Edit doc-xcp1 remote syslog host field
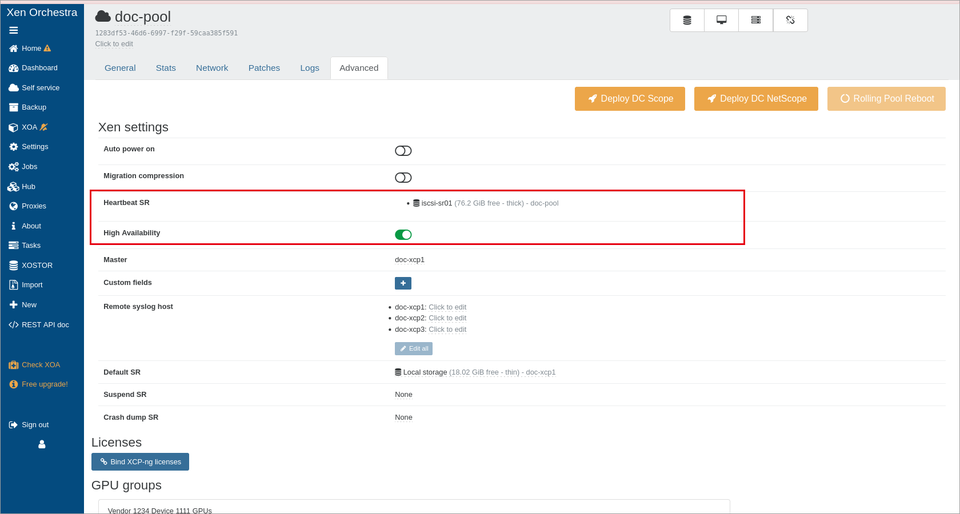The image size is (960, 514). (447, 307)
